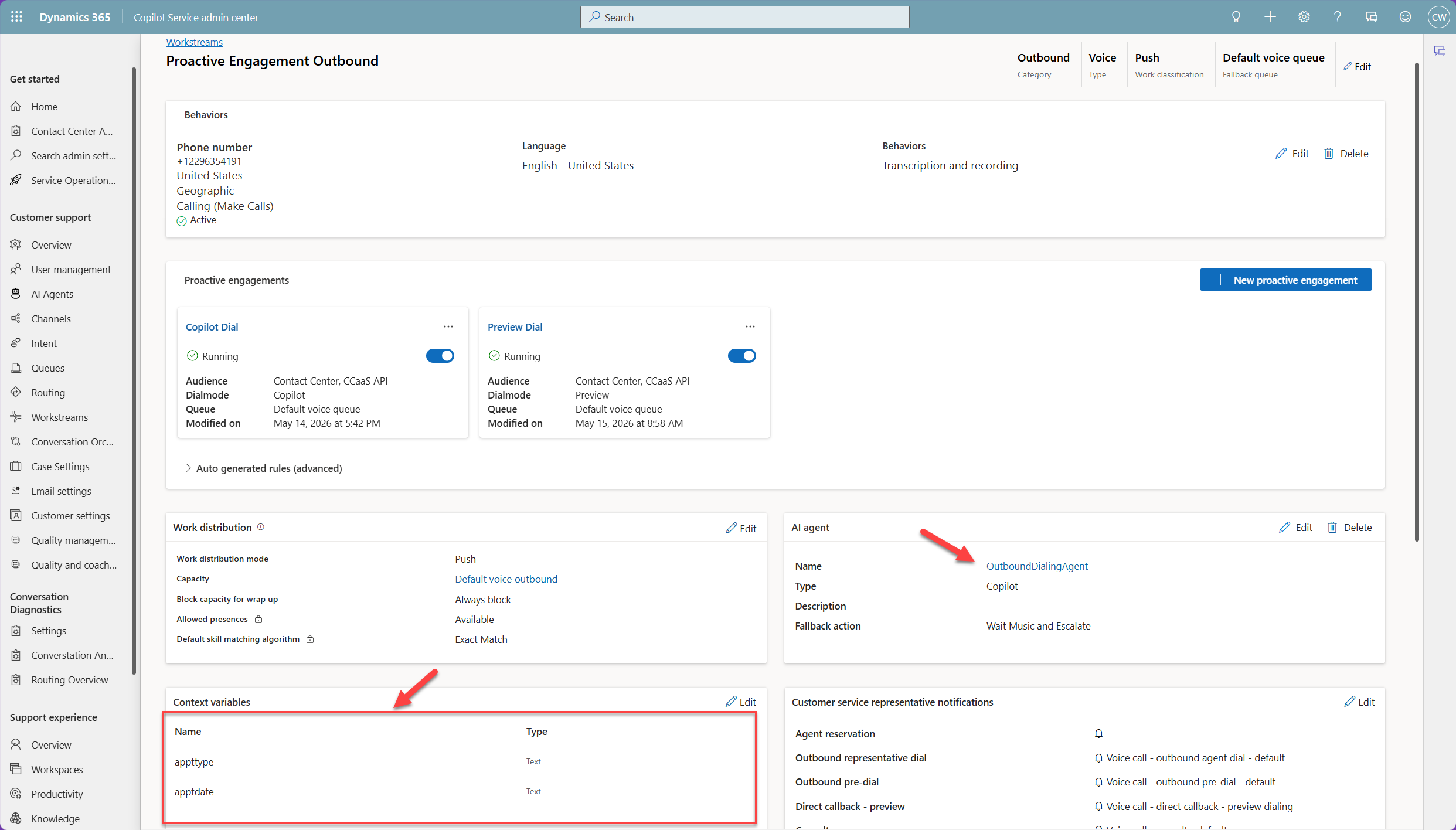Open Routing Overview in sidebar
Image resolution: width=1456 pixels, height=830 pixels.
[70, 680]
